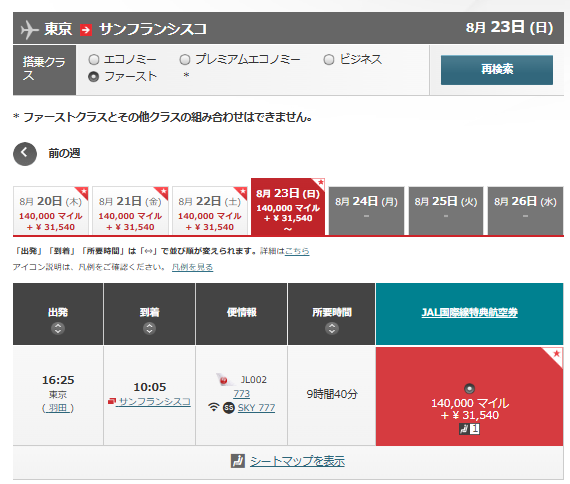Sort flights by 到着 time
This screenshot has width=570, height=484.
(149, 329)
